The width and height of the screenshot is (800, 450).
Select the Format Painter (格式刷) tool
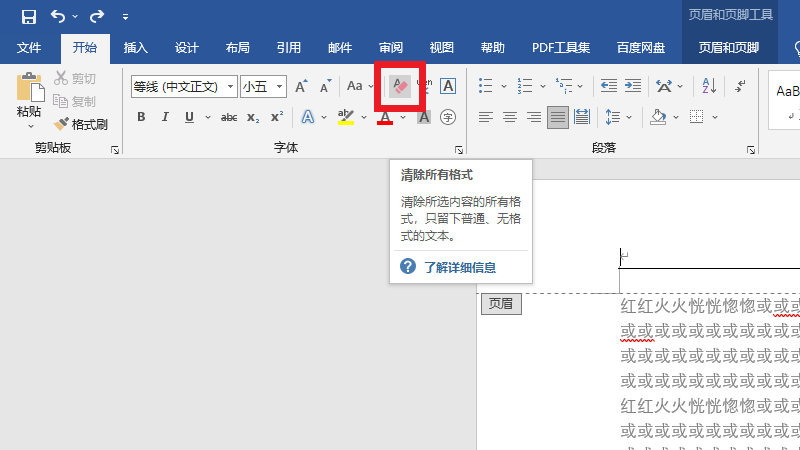[x=81, y=124]
